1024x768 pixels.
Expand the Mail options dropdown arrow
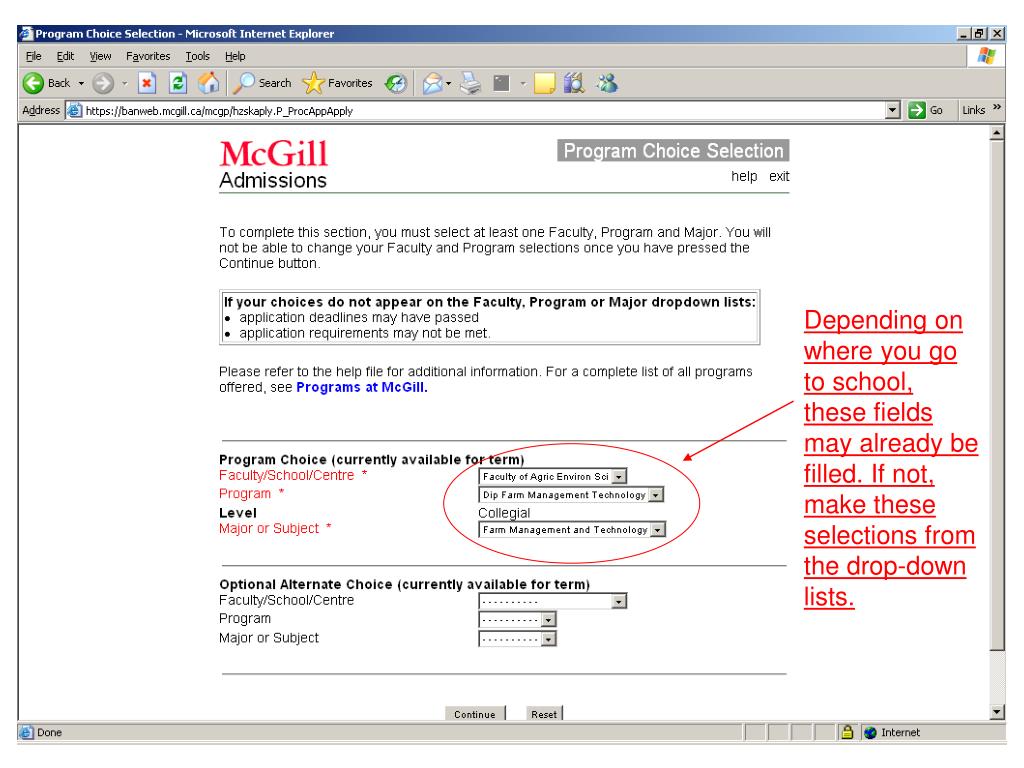coord(449,84)
